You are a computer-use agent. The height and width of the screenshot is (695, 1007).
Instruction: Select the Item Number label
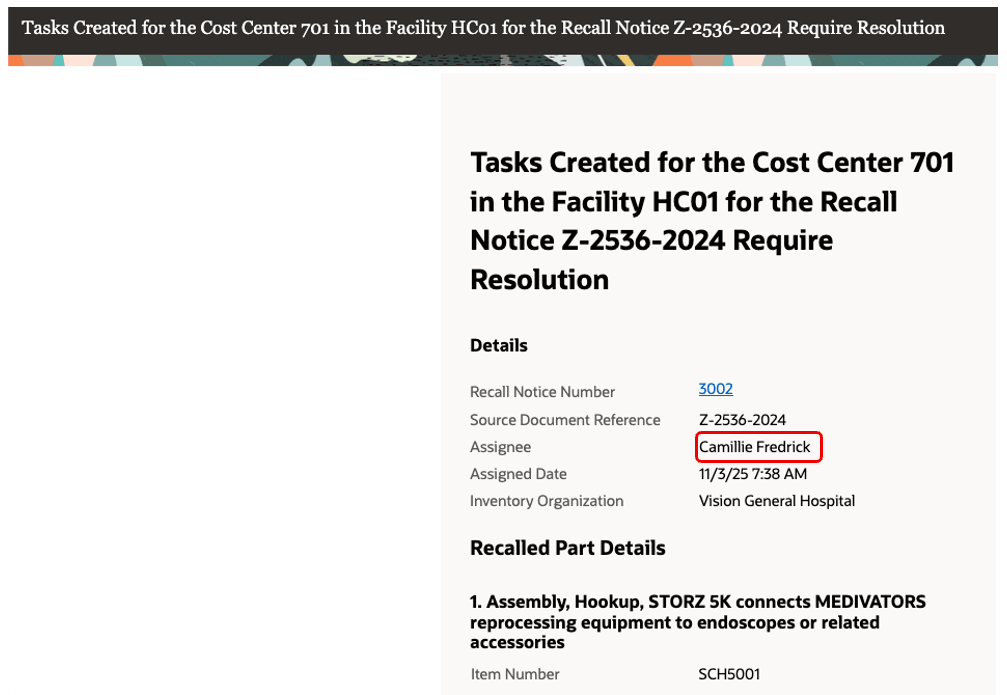click(x=514, y=674)
